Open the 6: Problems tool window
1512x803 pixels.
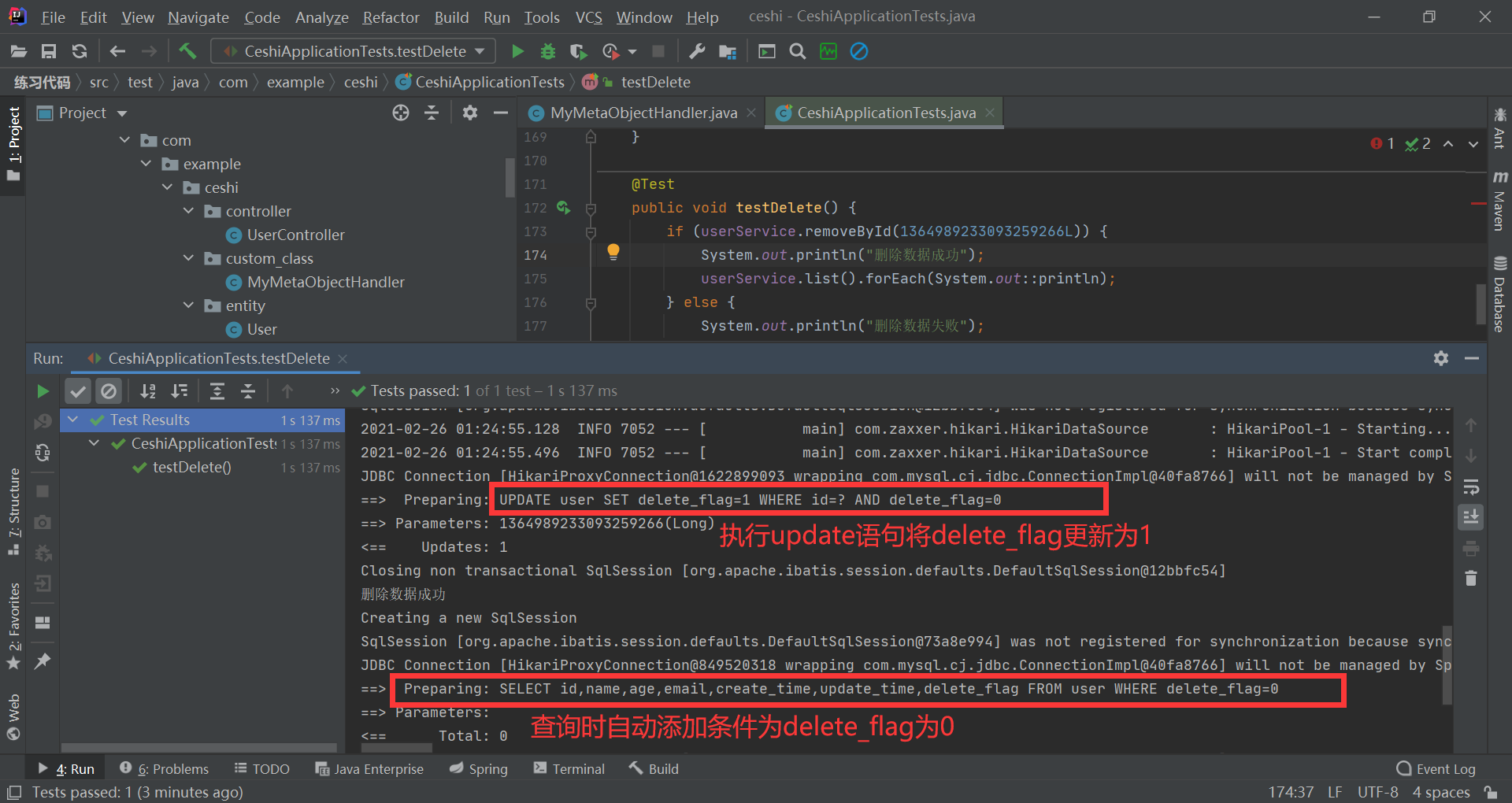coord(164,769)
